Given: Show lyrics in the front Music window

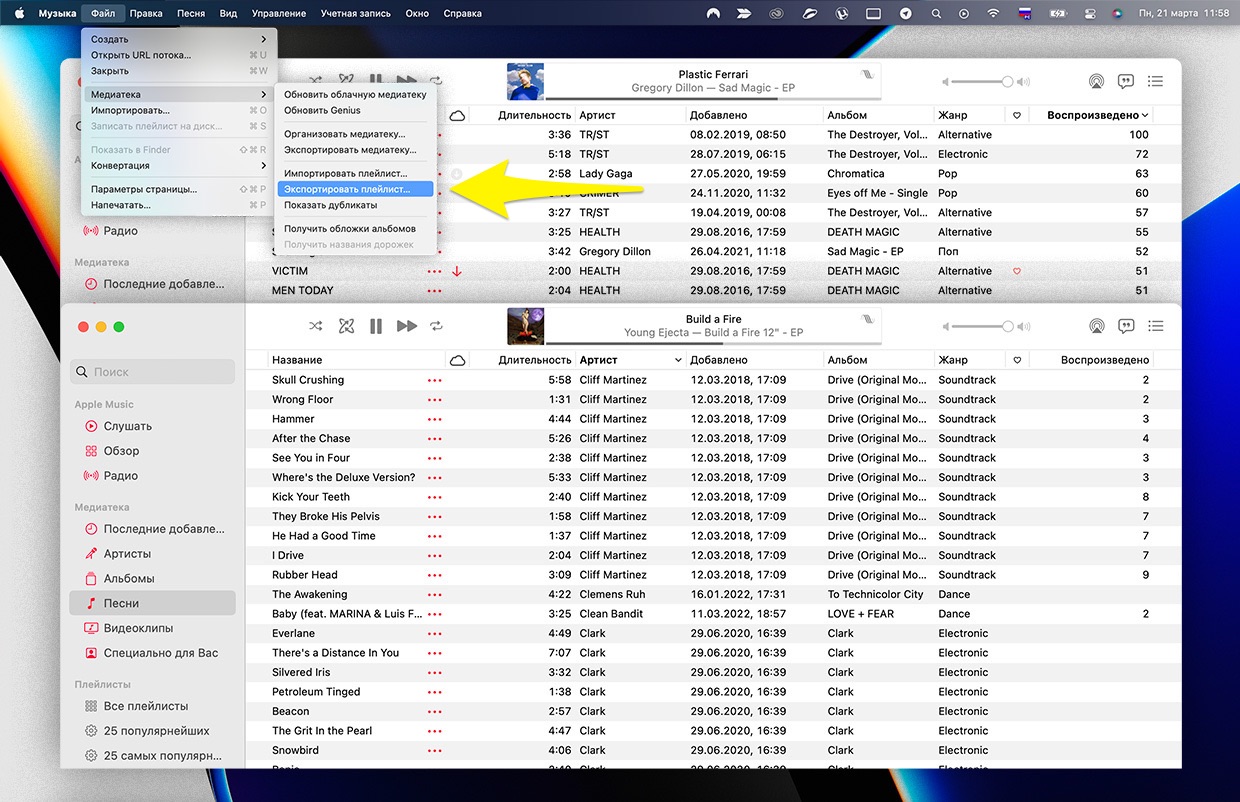Looking at the screenshot, I should (1126, 326).
